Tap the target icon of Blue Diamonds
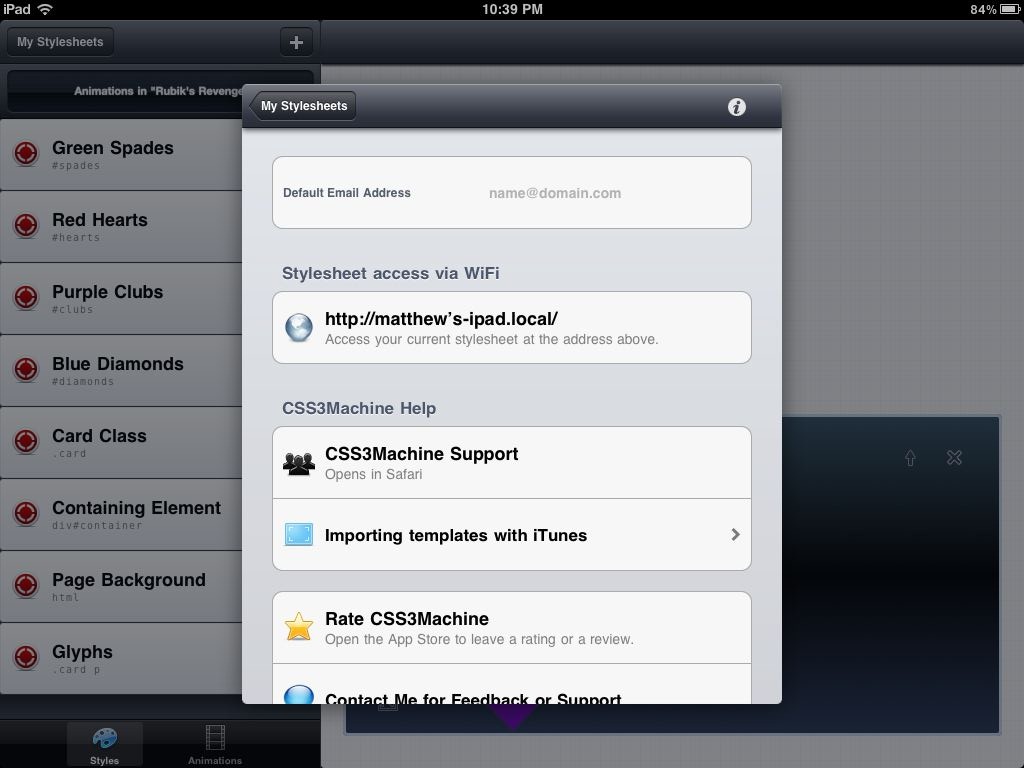This screenshot has width=1024, height=768. pos(26,369)
